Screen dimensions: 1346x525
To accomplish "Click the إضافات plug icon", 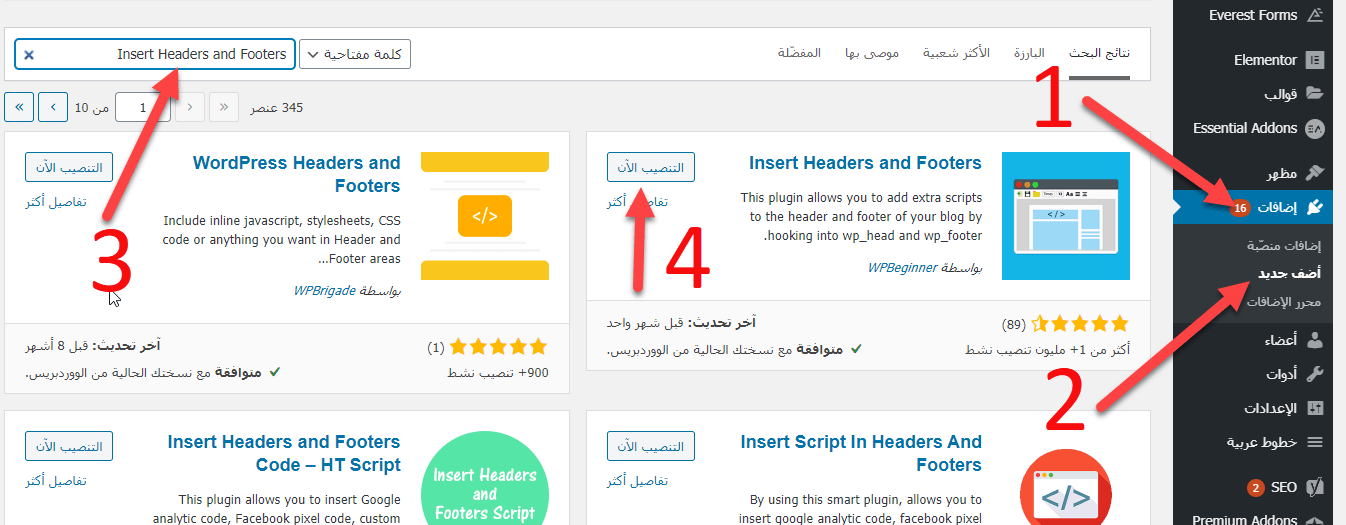I will (x=1315, y=207).
